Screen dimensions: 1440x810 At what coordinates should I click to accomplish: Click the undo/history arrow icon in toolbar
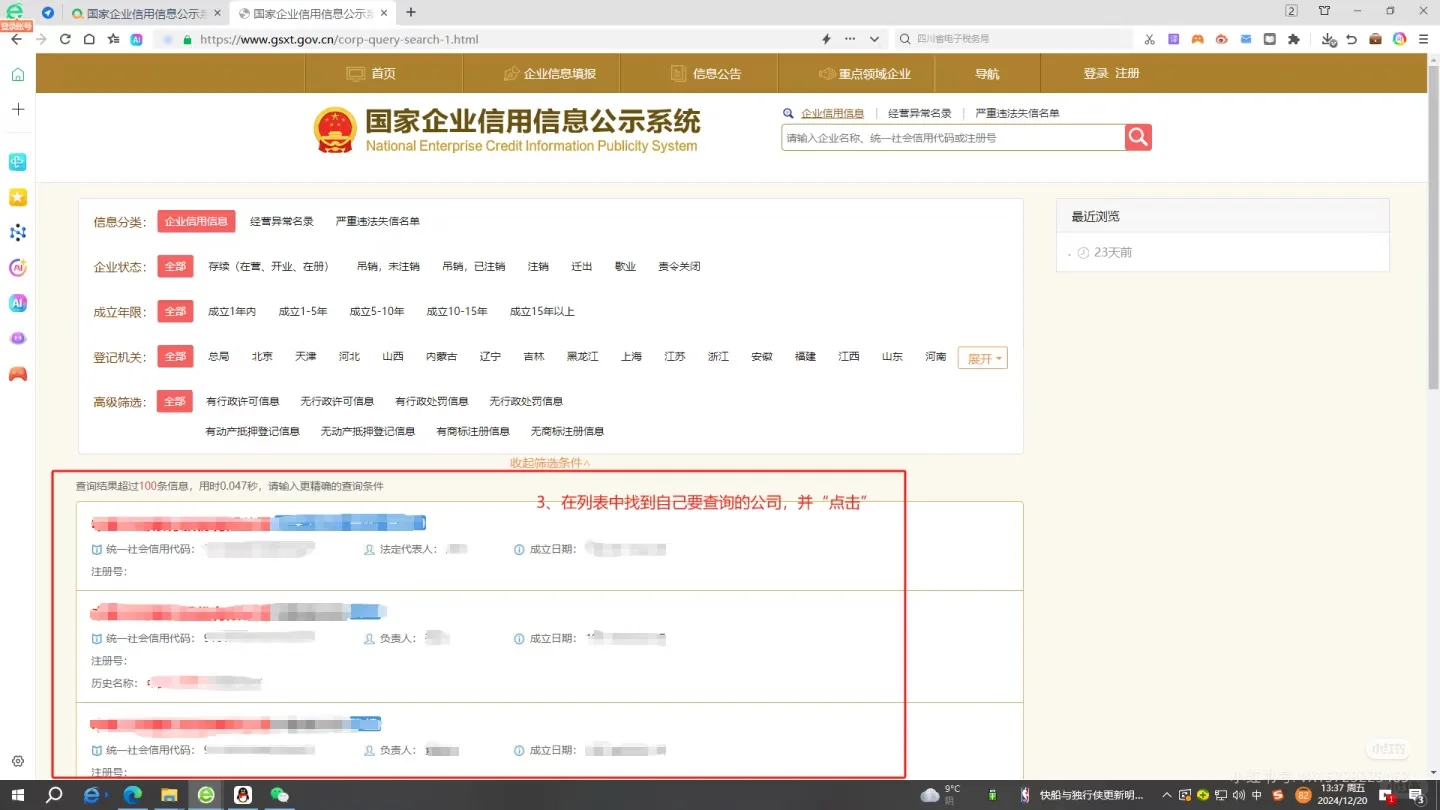pos(1352,39)
